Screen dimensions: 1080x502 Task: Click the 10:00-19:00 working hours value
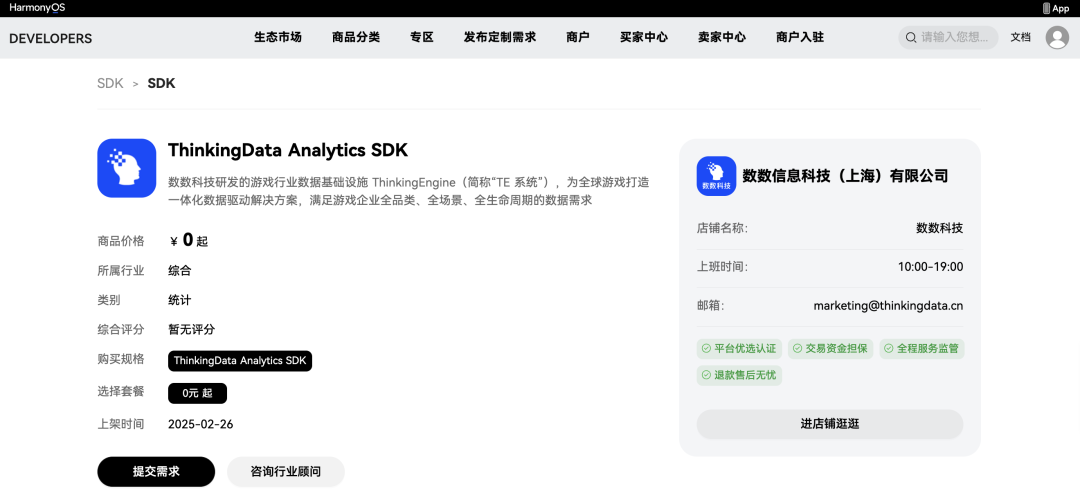931,266
